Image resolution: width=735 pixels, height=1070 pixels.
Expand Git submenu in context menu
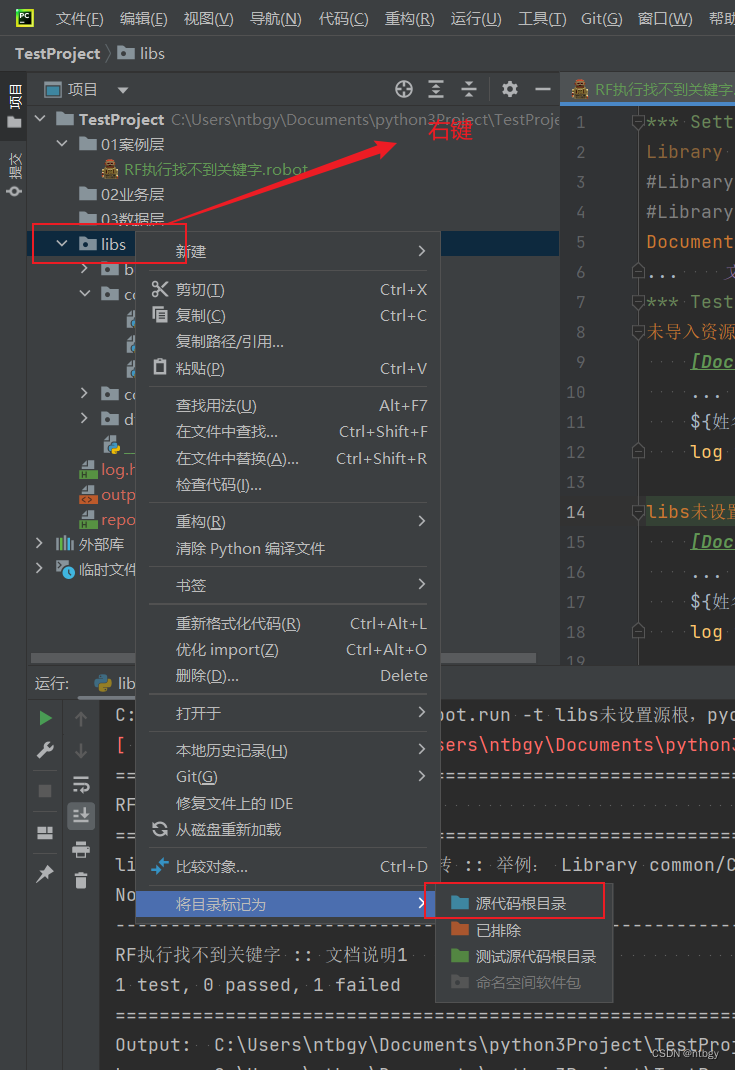click(x=422, y=776)
